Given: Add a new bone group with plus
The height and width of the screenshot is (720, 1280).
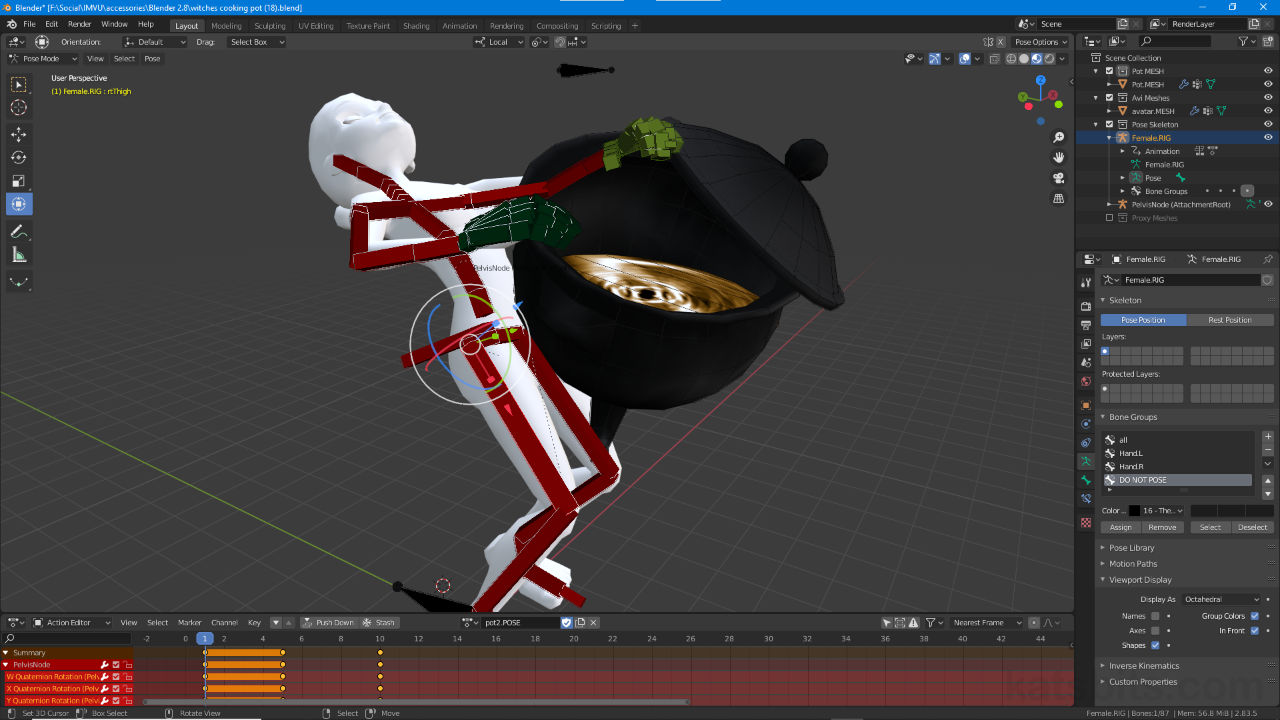Looking at the screenshot, I should tap(1268, 437).
